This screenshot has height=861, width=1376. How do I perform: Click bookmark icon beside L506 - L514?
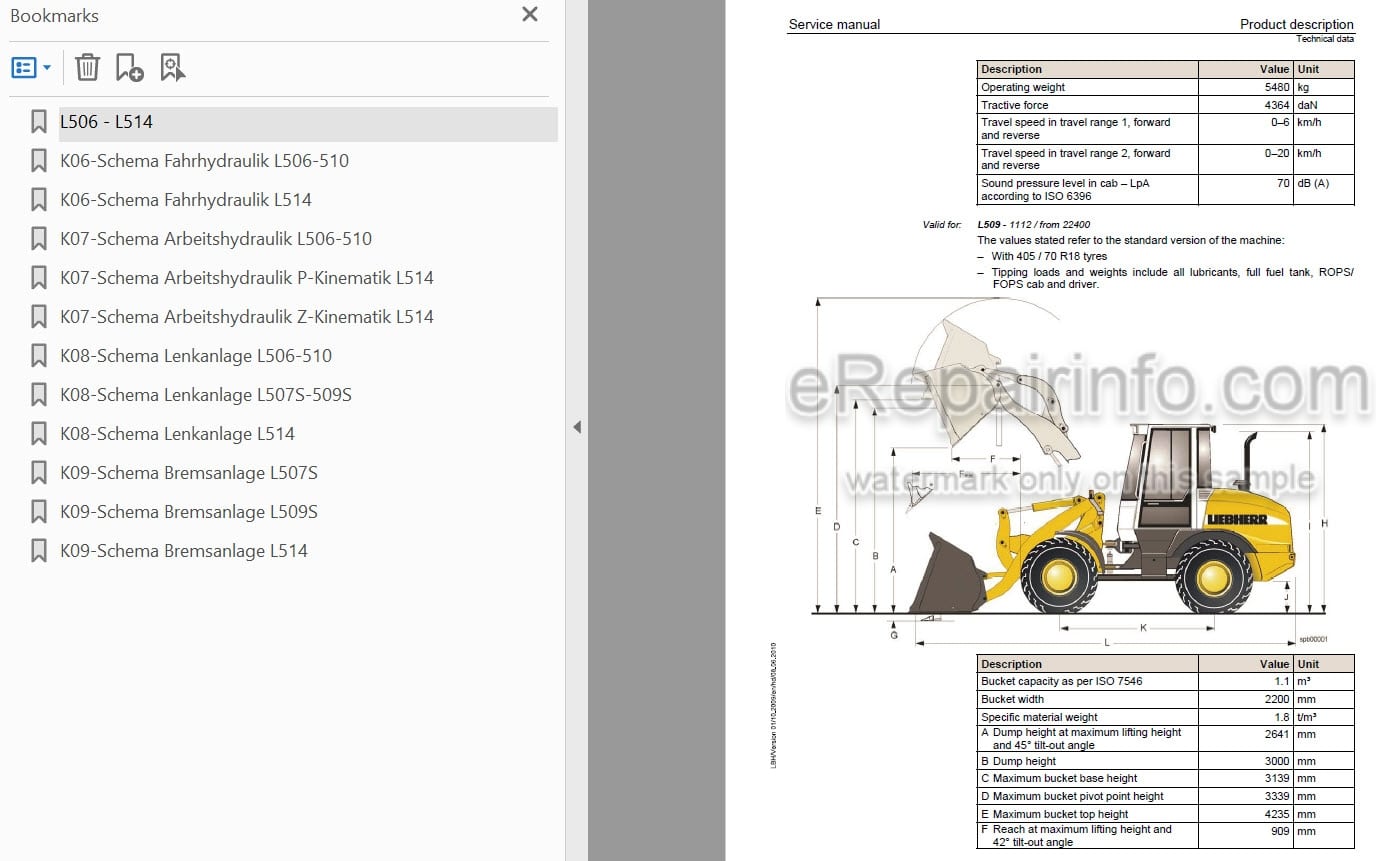[x=39, y=122]
